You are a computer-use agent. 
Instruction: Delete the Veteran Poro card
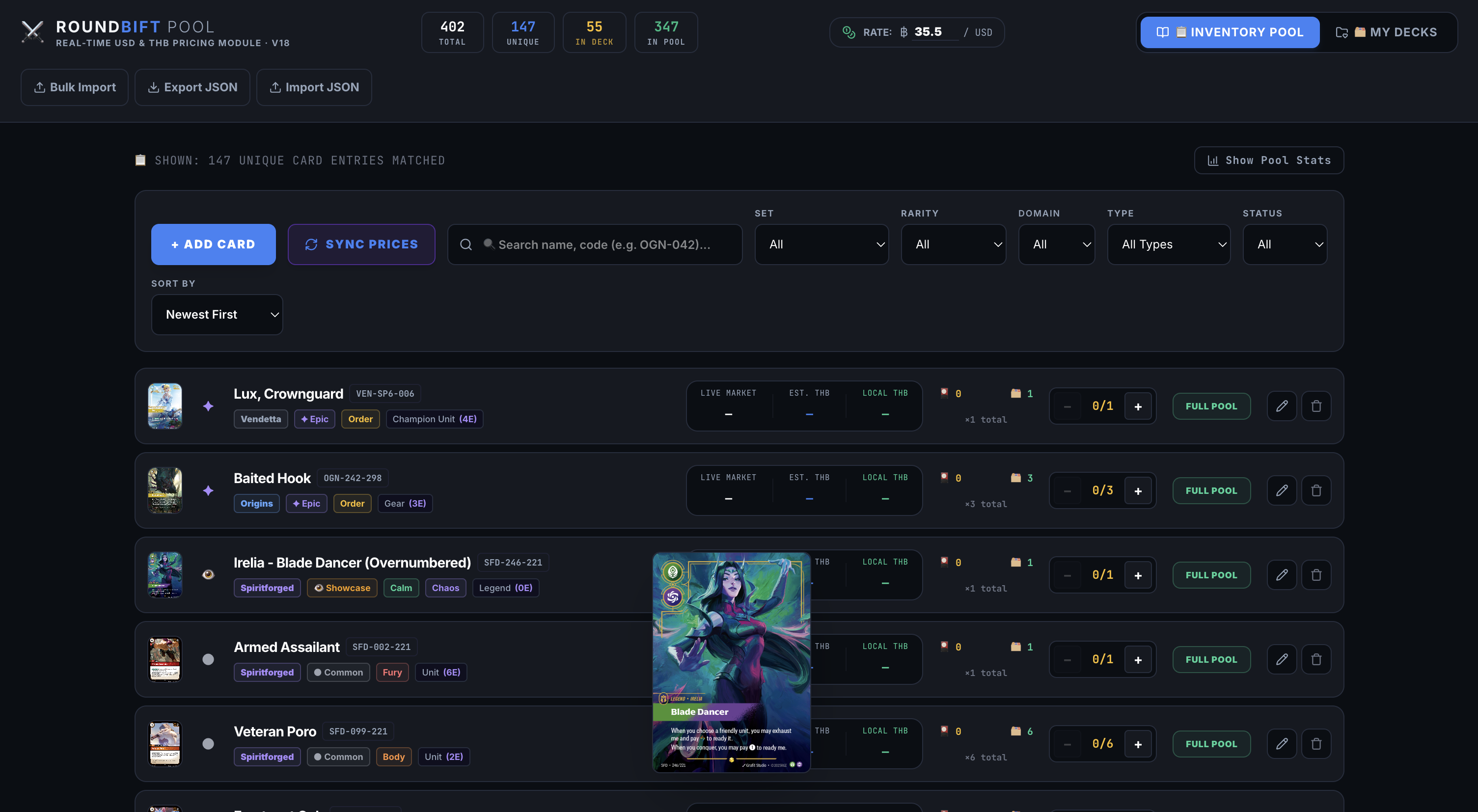(x=1316, y=744)
